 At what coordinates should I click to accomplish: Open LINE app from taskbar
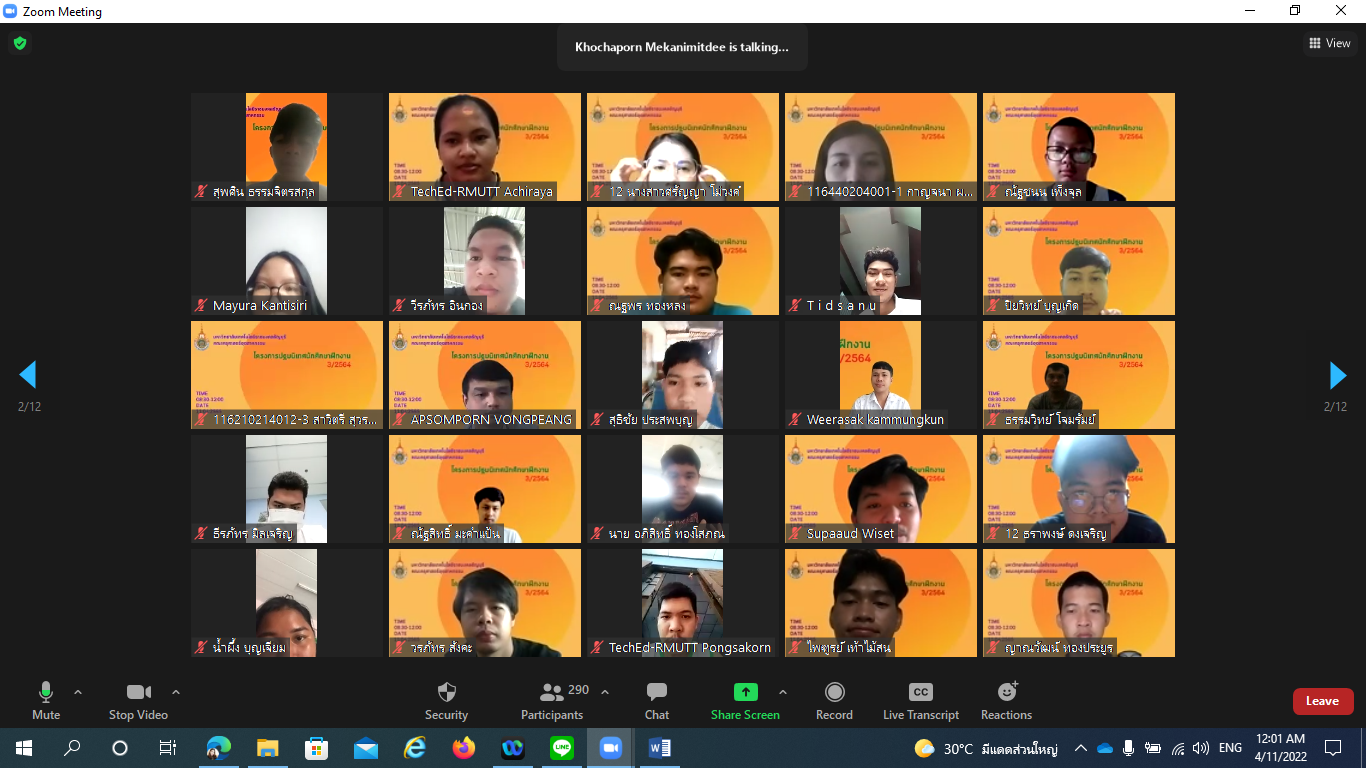(561, 748)
